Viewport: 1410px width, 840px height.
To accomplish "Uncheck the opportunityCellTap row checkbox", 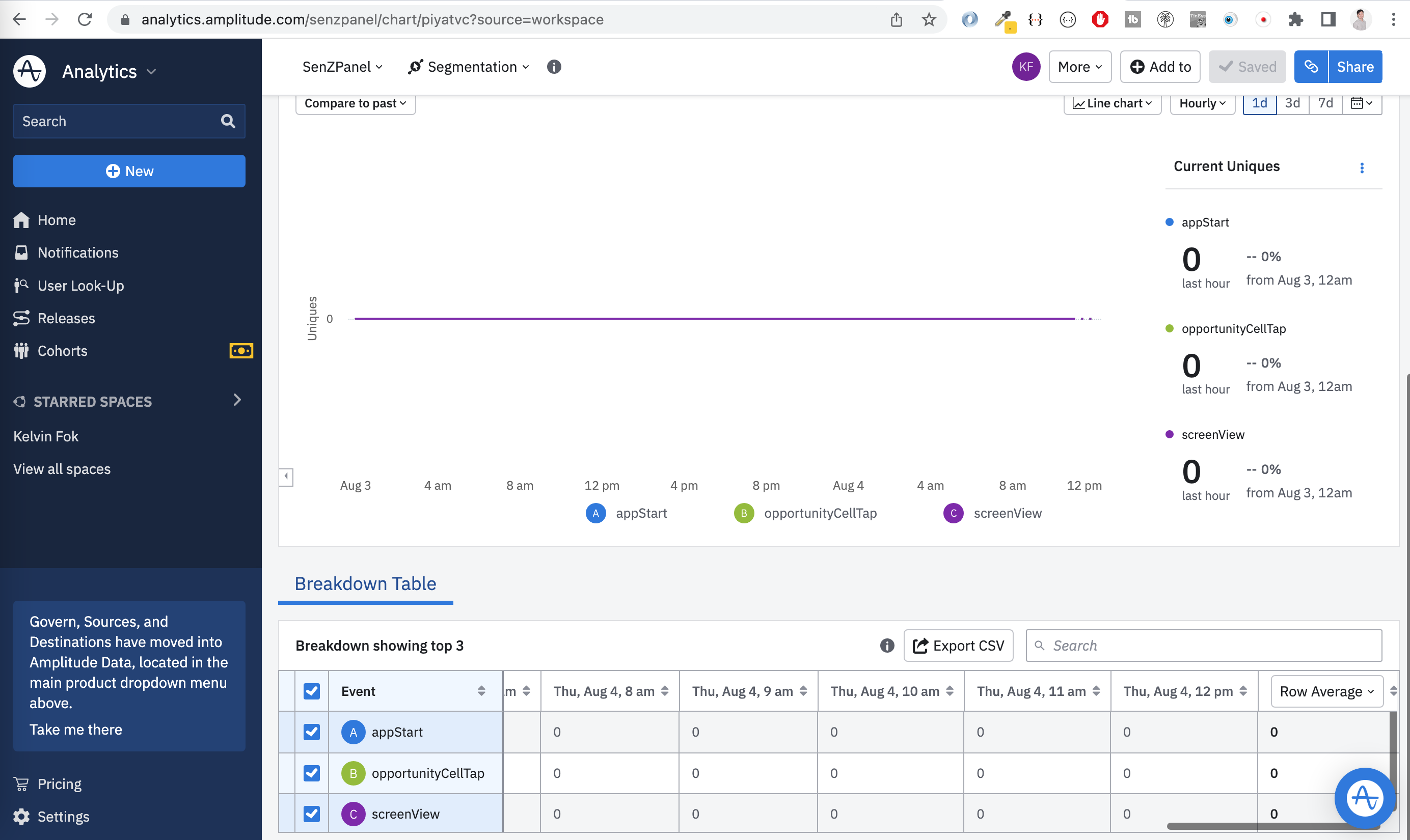I will pos(311,773).
